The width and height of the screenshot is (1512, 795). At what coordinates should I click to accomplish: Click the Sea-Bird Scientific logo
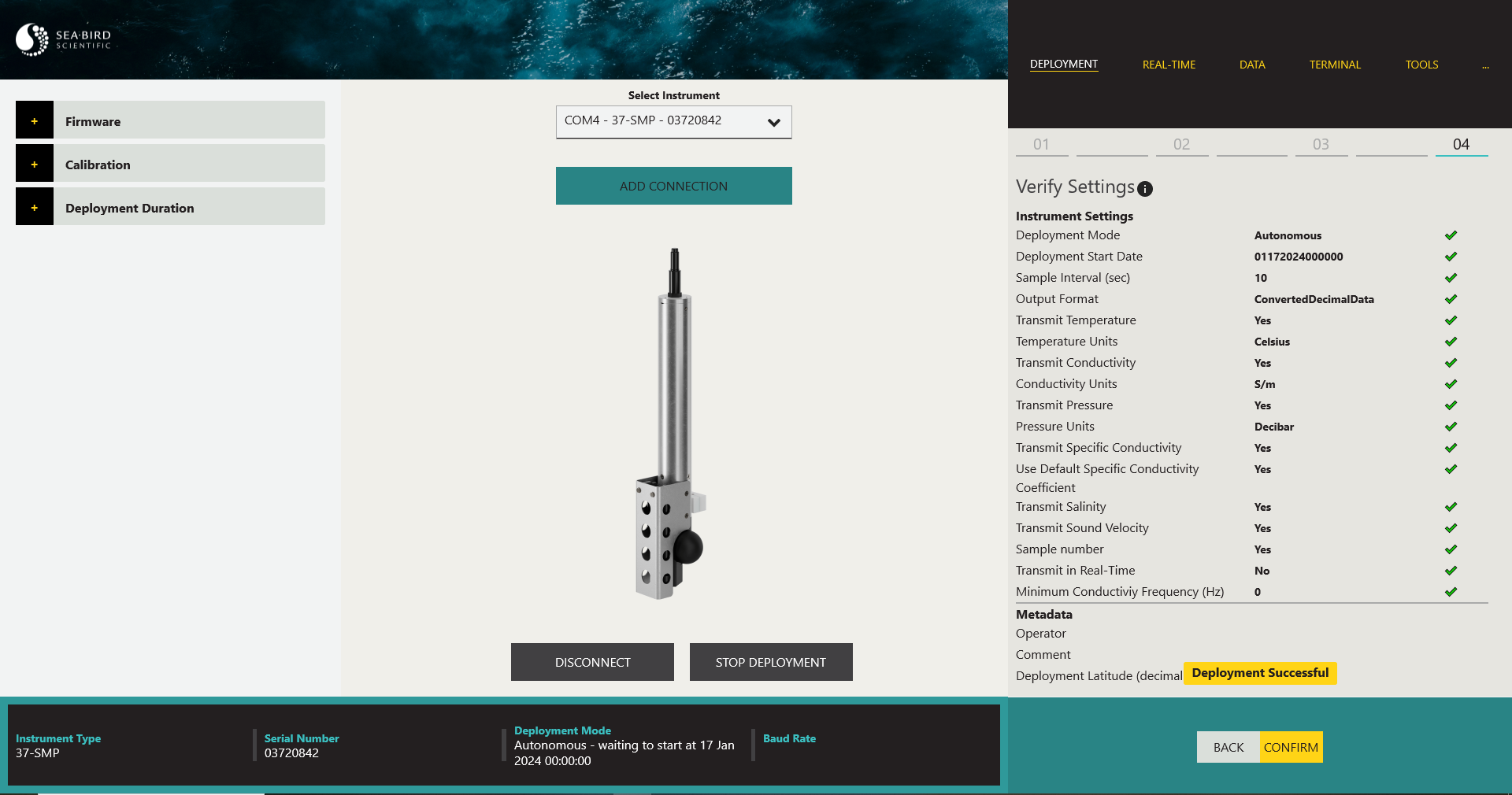(x=64, y=39)
